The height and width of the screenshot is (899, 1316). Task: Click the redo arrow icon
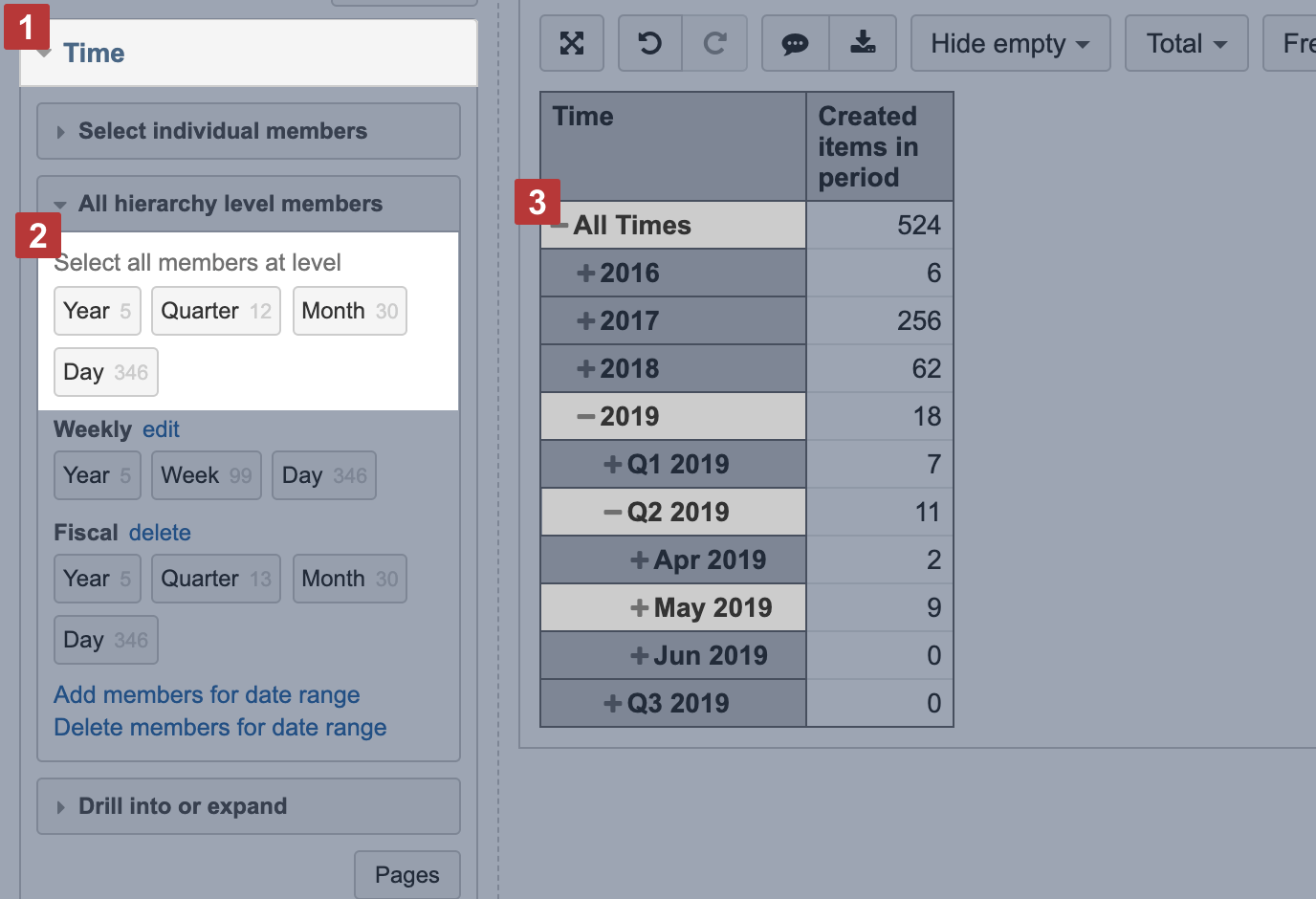[714, 43]
